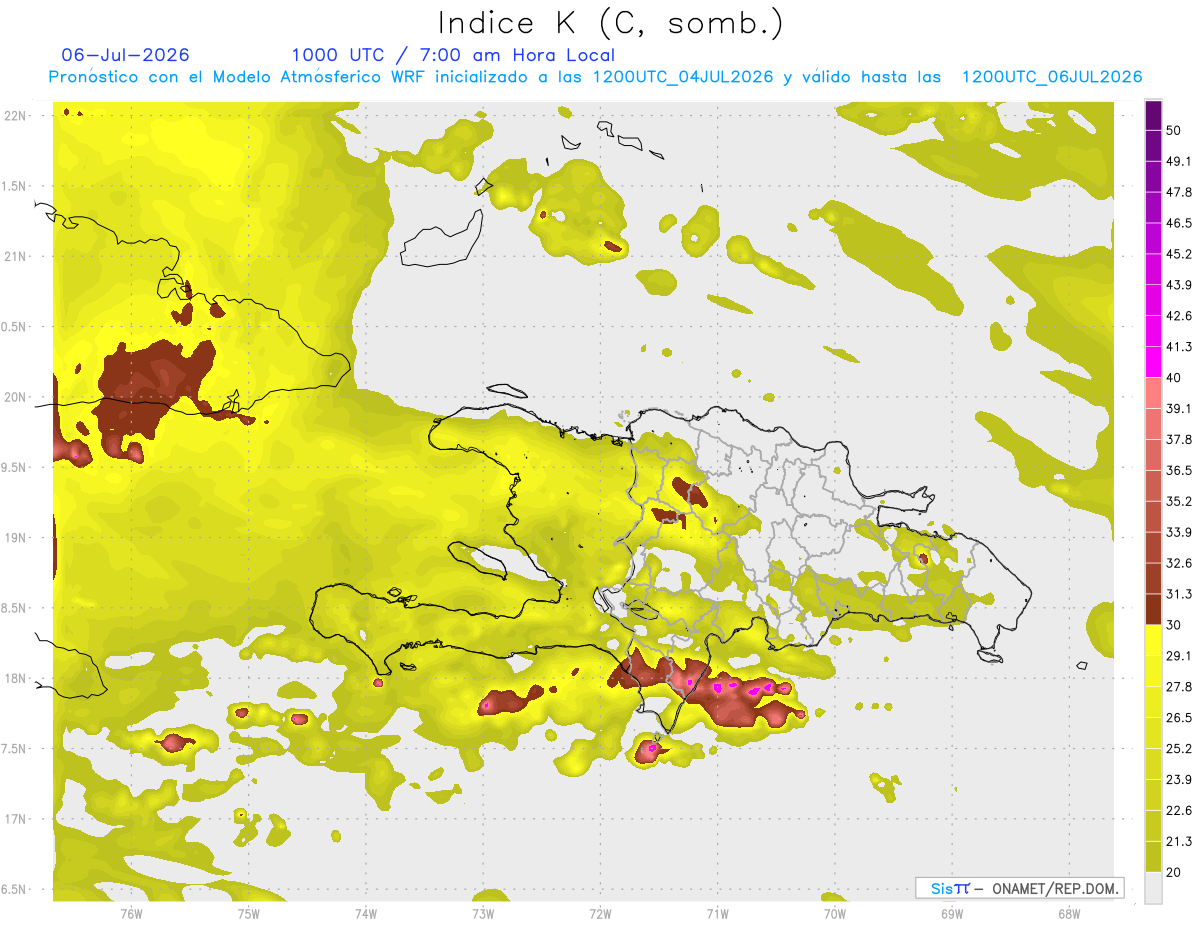This screenshot has width=1200, height=927.
Task: Click the 'SisTT - ONAMET/REP.DOM.' credit box
Action: tap(1020, 888)
